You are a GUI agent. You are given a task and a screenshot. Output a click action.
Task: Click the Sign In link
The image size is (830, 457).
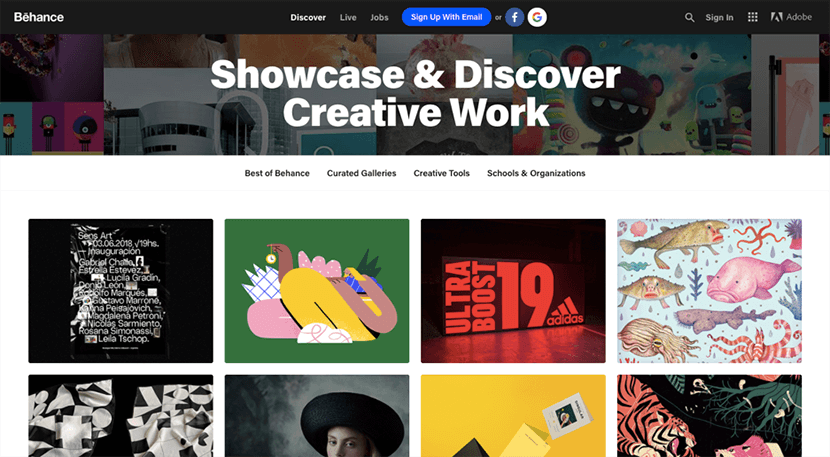719,17
